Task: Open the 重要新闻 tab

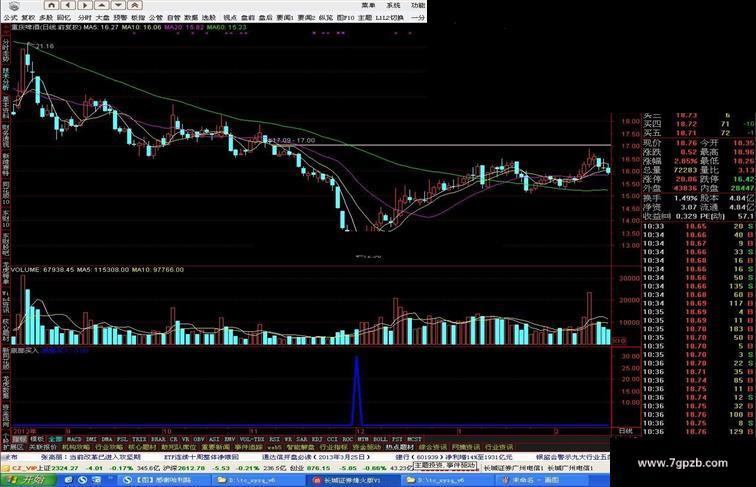Action: click(216, 447)
